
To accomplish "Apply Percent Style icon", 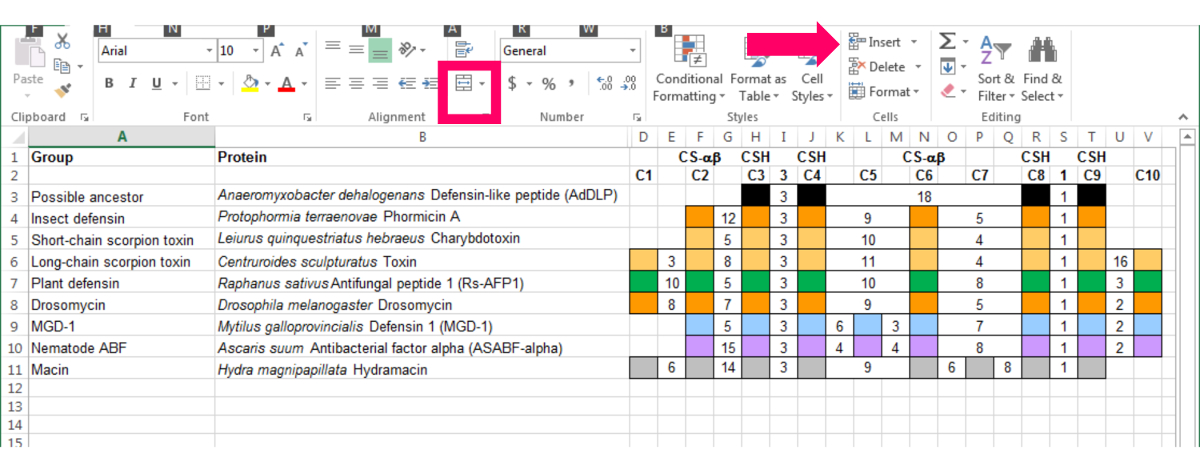I will [x=548, y=84].
